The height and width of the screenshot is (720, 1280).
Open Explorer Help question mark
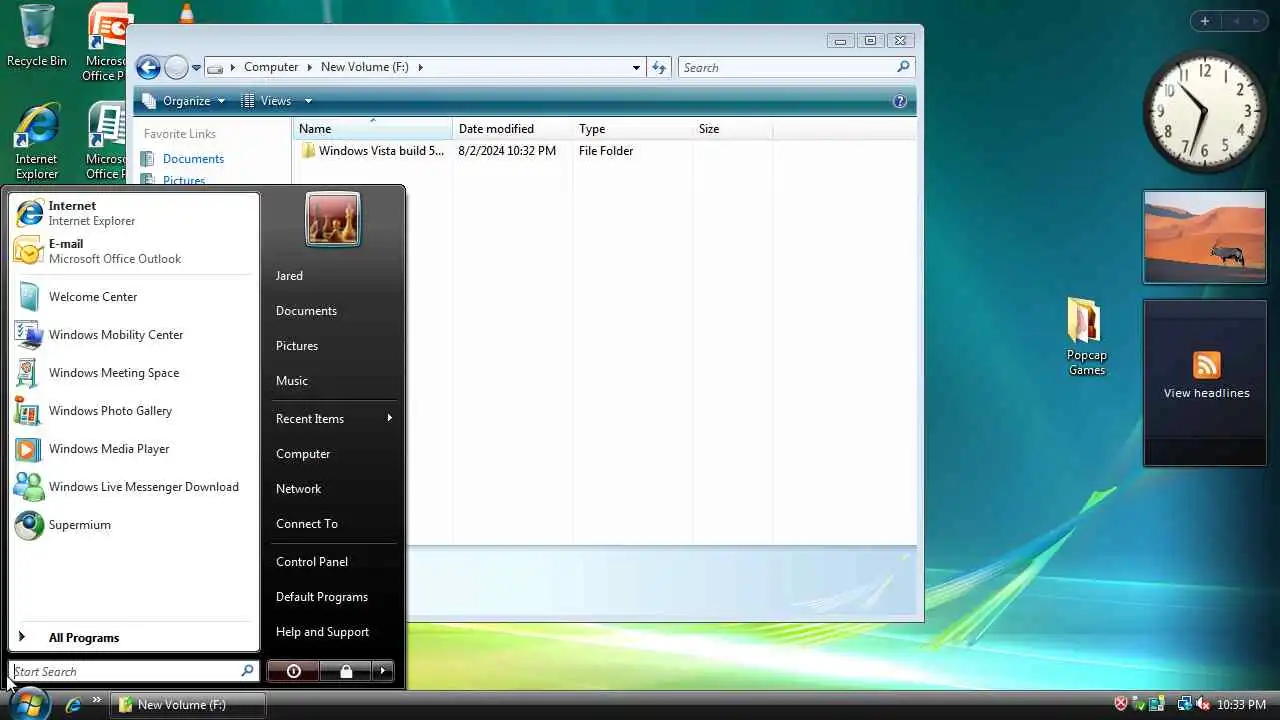[899, 101]
